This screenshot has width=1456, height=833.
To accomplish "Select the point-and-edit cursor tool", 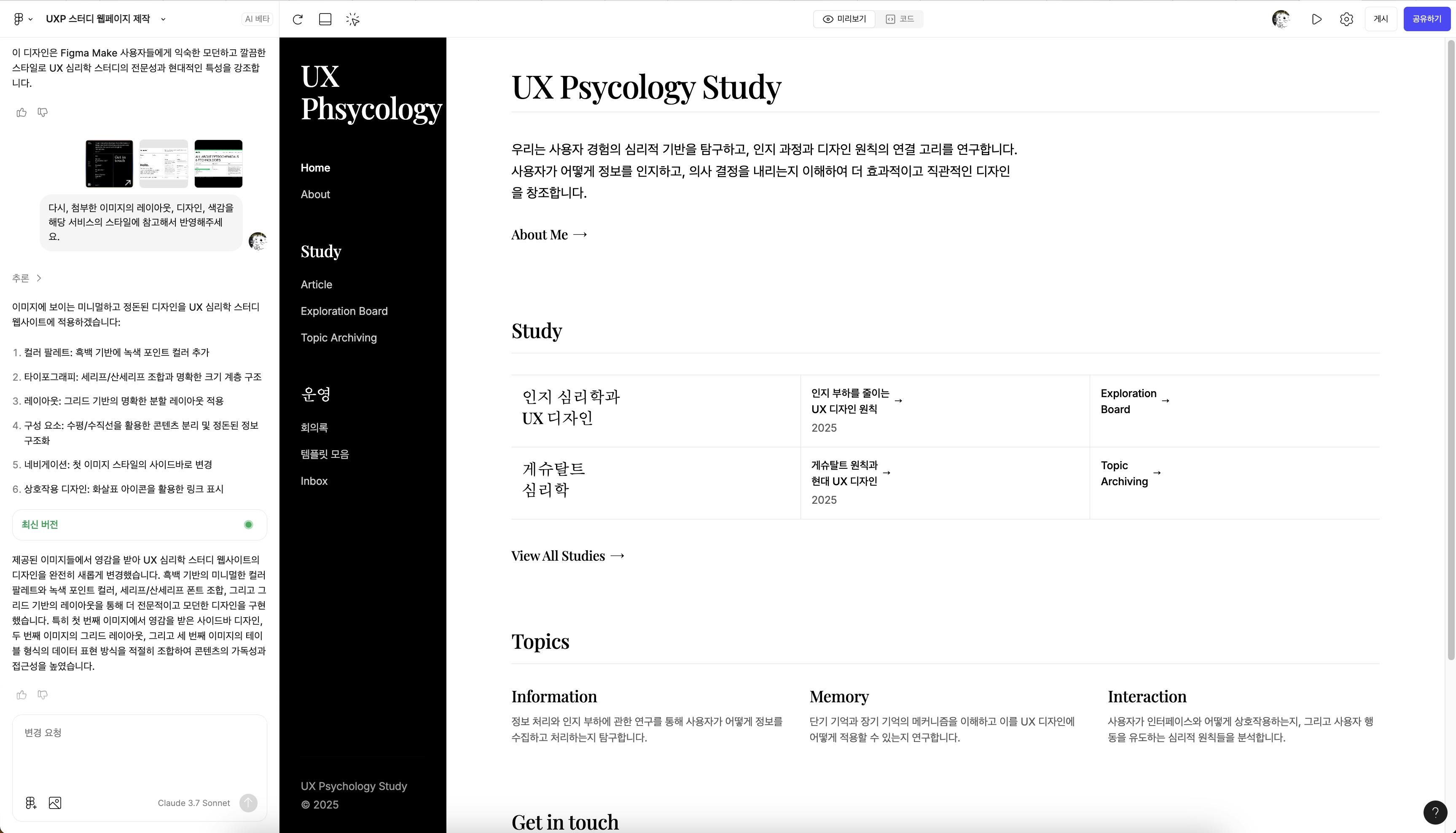I will [x=352, y=19].
